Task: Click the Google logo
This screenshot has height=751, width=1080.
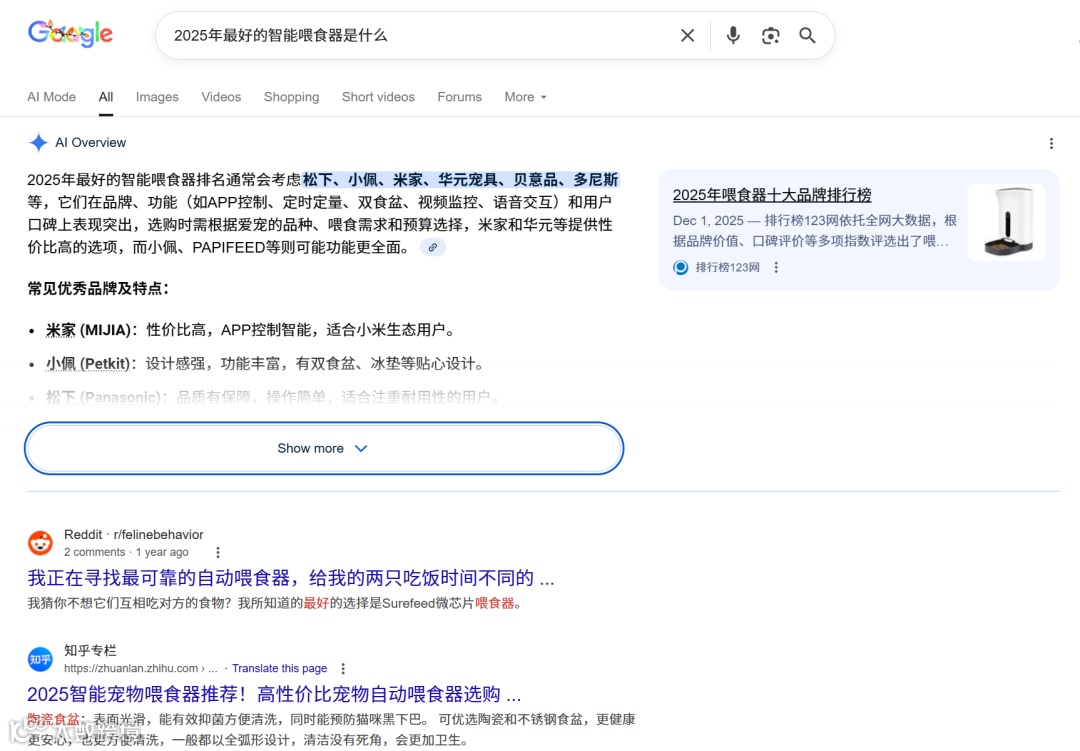Action: coord(70,34)
